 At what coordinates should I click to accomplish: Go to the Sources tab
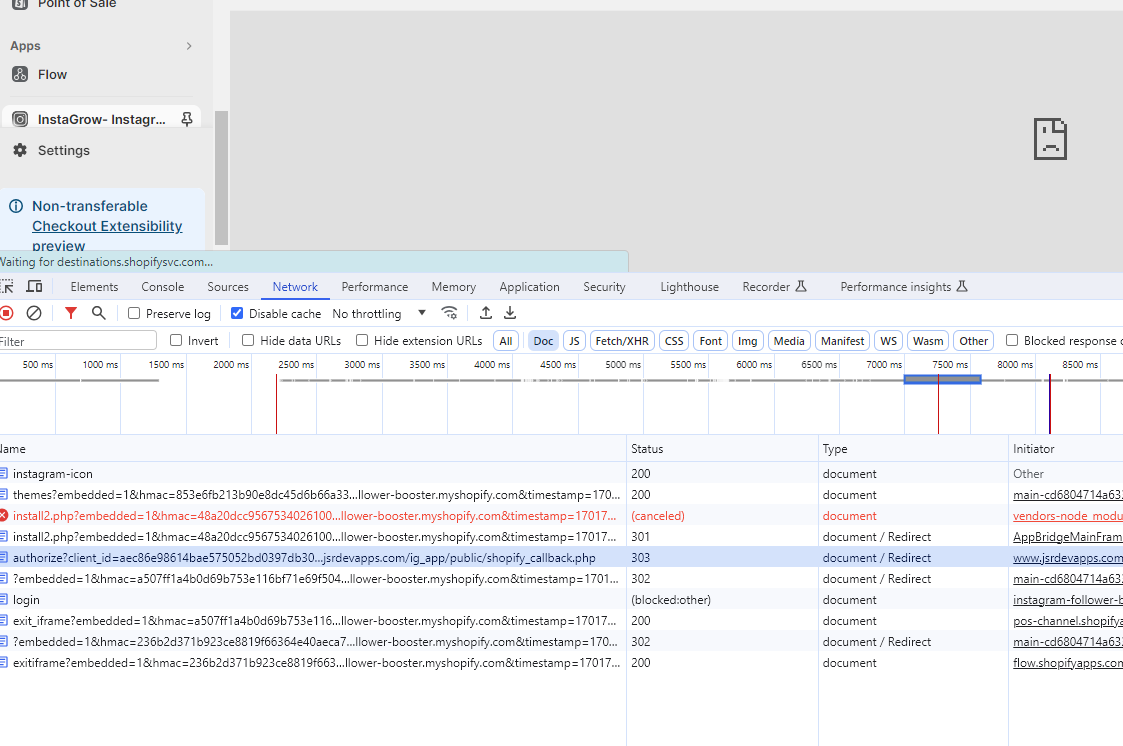point(228,286)
